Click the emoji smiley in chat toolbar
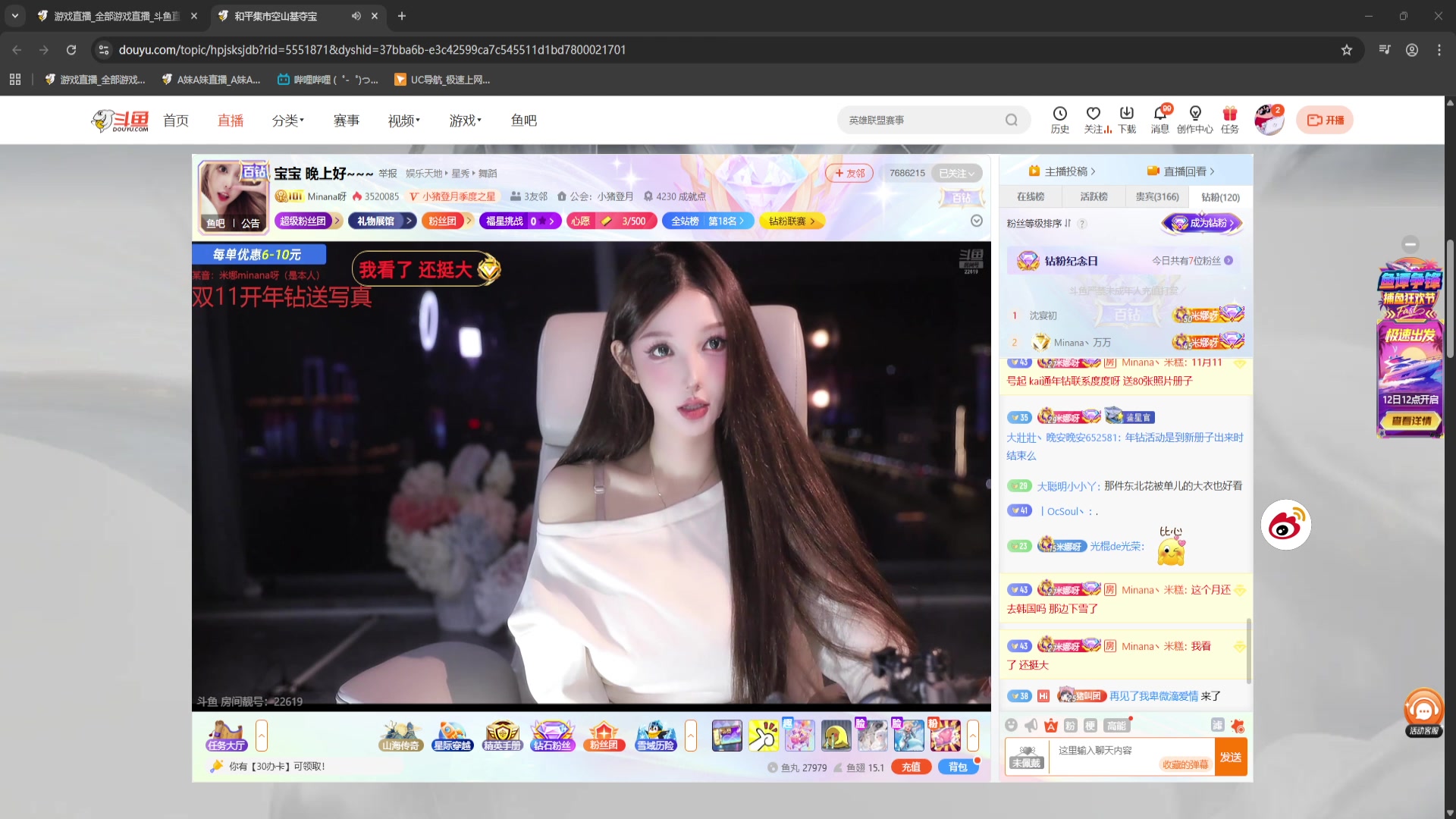Image resolution: width=1456 pixels, height=819 pixels. click(x=1011, y=726)
